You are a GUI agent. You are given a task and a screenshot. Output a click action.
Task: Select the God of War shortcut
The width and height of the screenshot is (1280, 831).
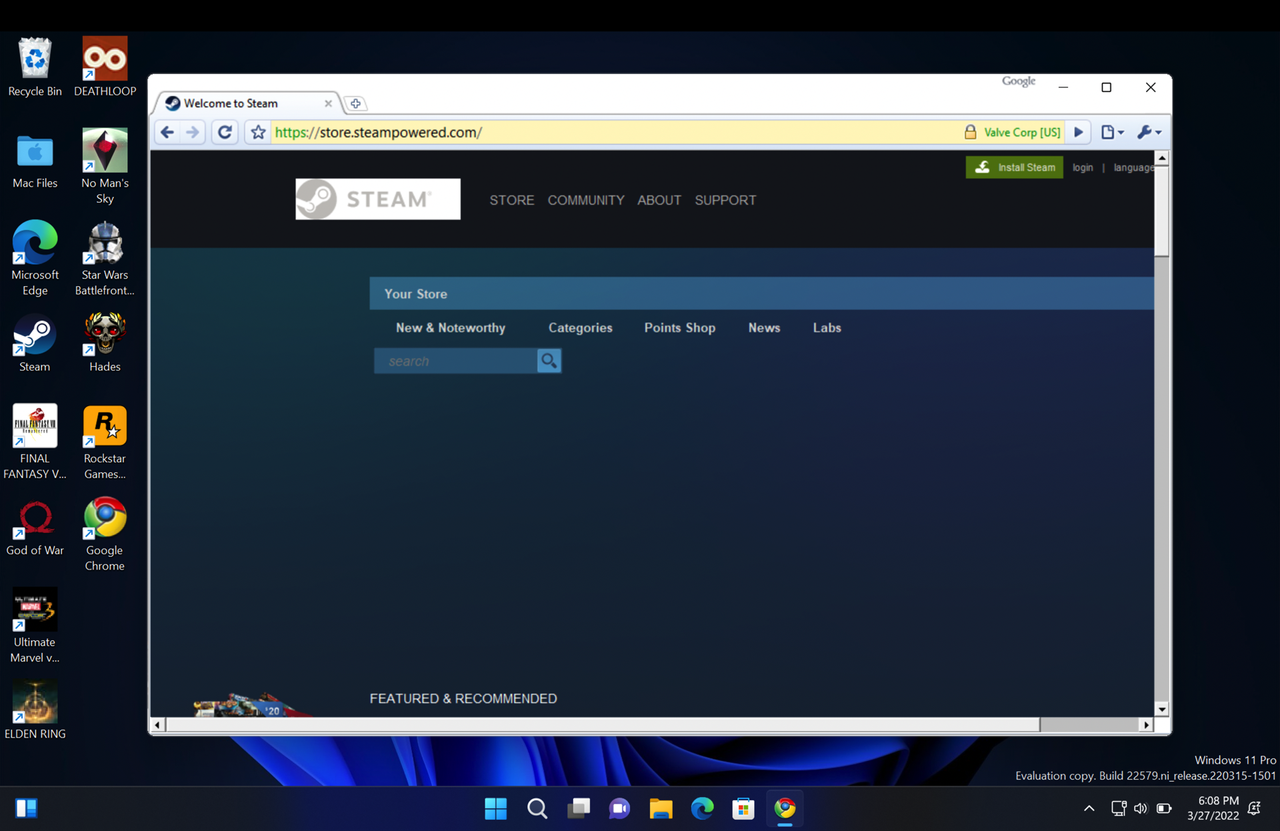[x=35, y=527]
